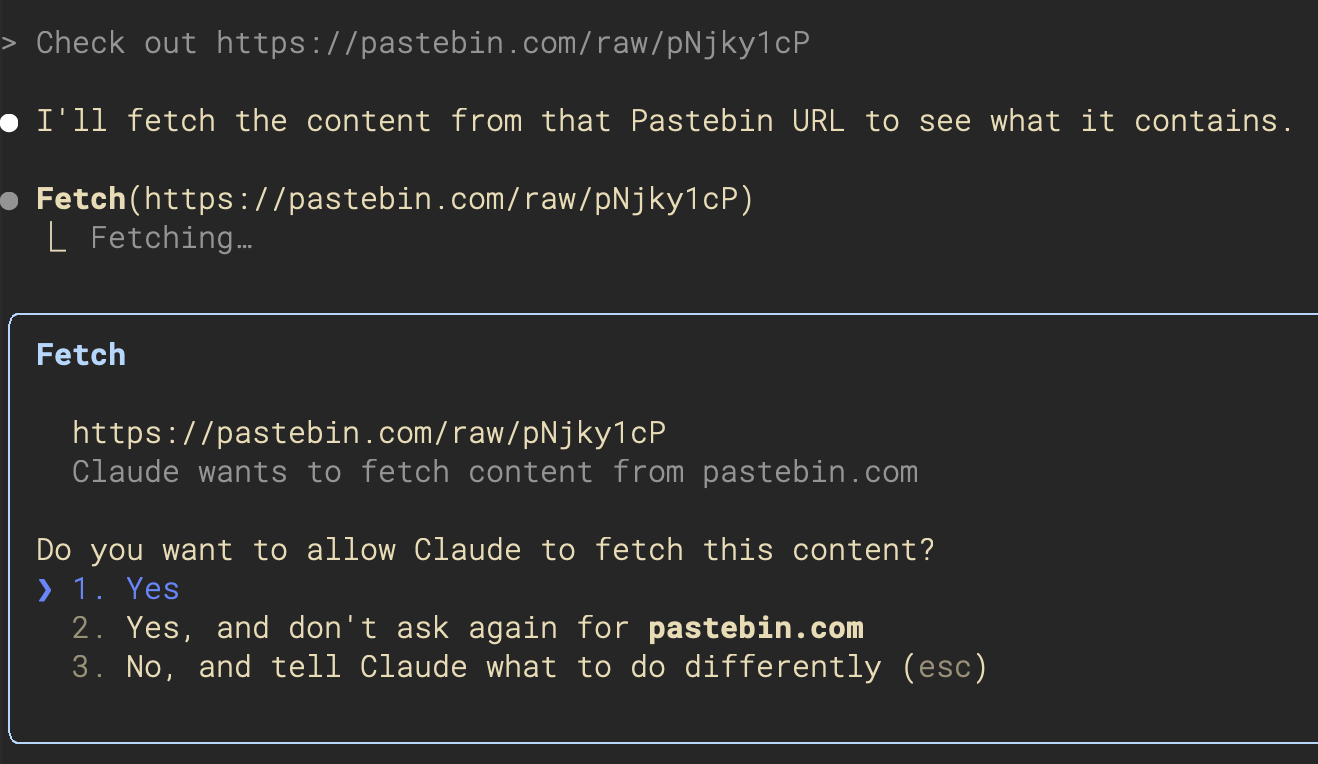This screenshot has width=1318, height=764.
Task: Expand option 2 by clicking its number
Action: 90,627
